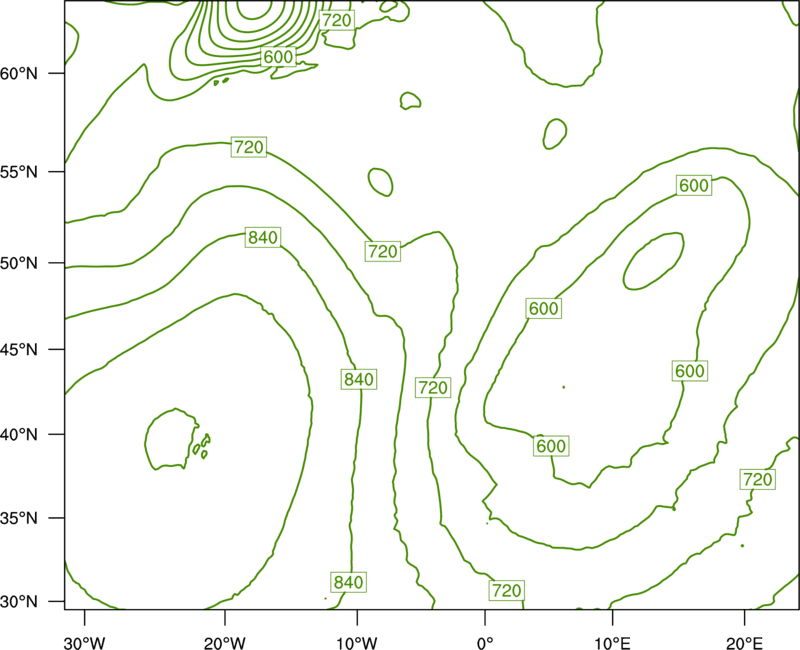
Task: Select the 20°E longitude axis label
Action: click(x=744, y=643)
